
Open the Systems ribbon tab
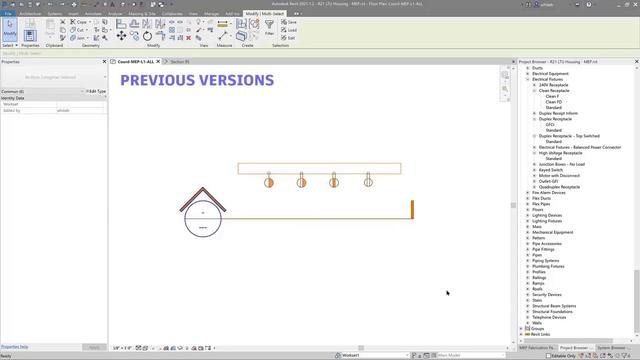coord(55,13)
